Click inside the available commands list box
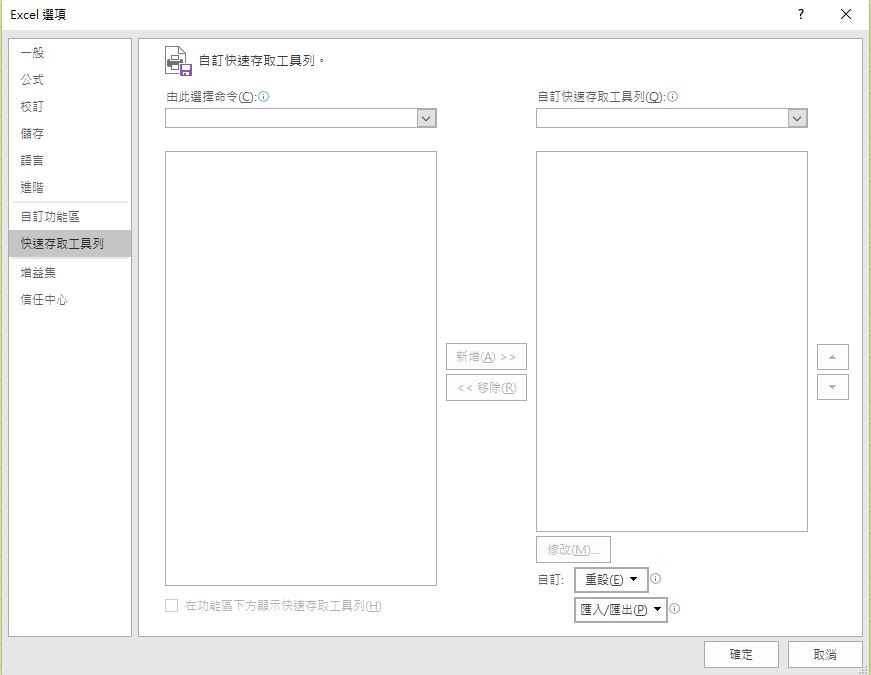The width and height of the screenshot is (871, 675). click(x=301, y=368)
